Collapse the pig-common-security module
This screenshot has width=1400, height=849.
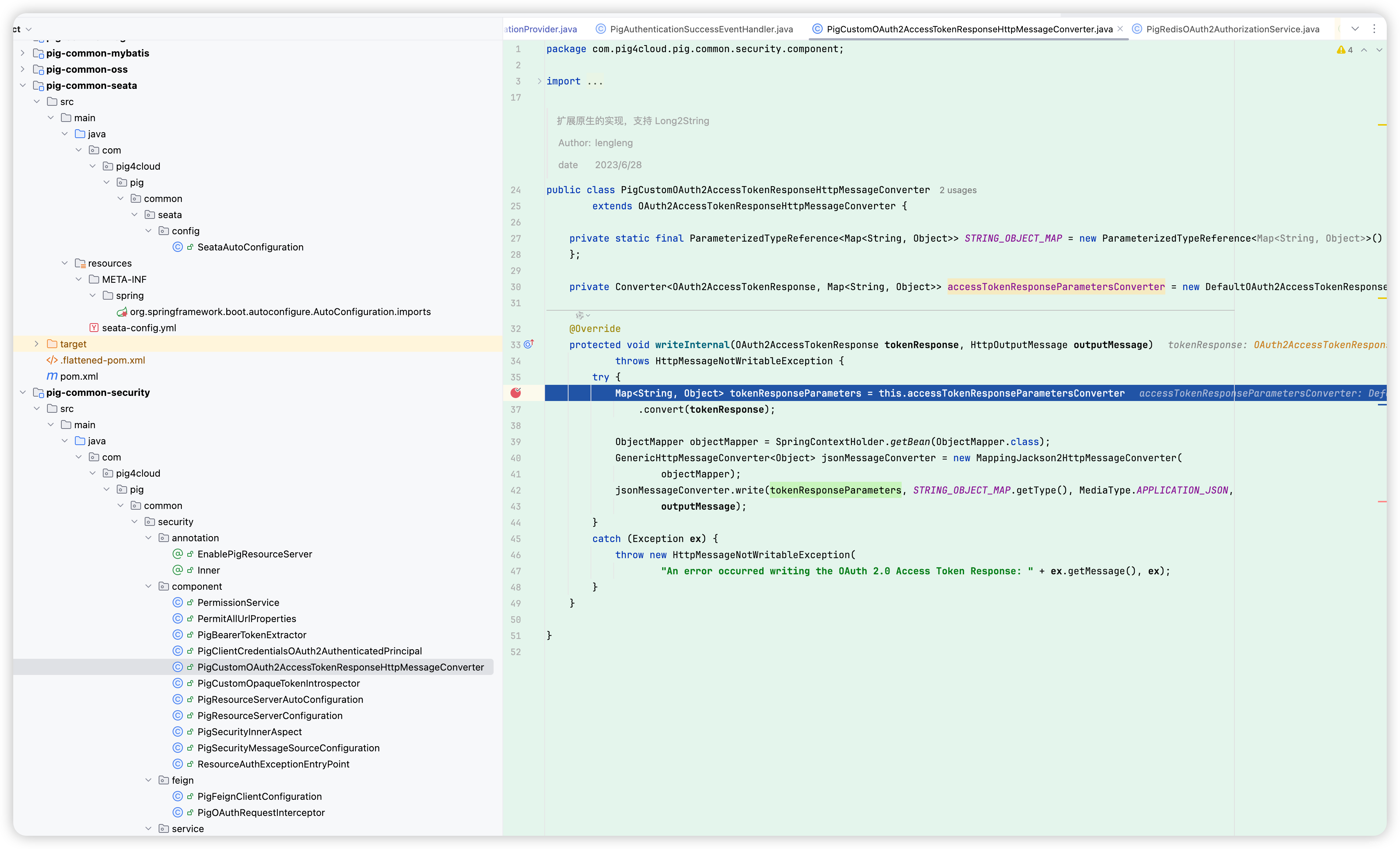tap(23, 392)
